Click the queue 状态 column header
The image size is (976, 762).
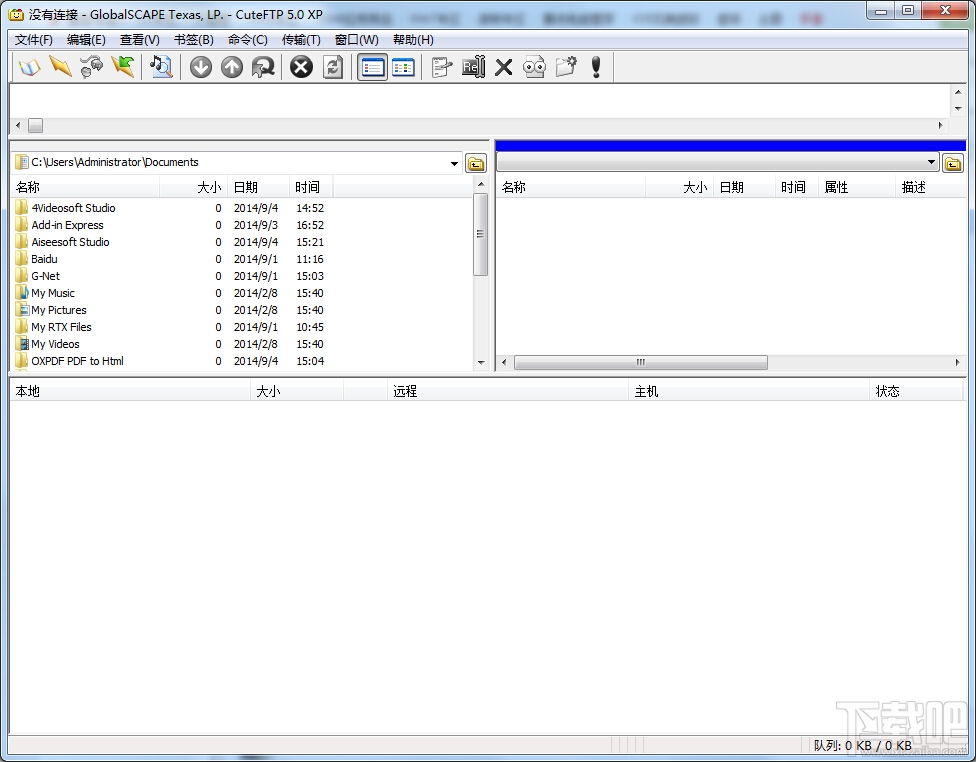tap(916, 391)
